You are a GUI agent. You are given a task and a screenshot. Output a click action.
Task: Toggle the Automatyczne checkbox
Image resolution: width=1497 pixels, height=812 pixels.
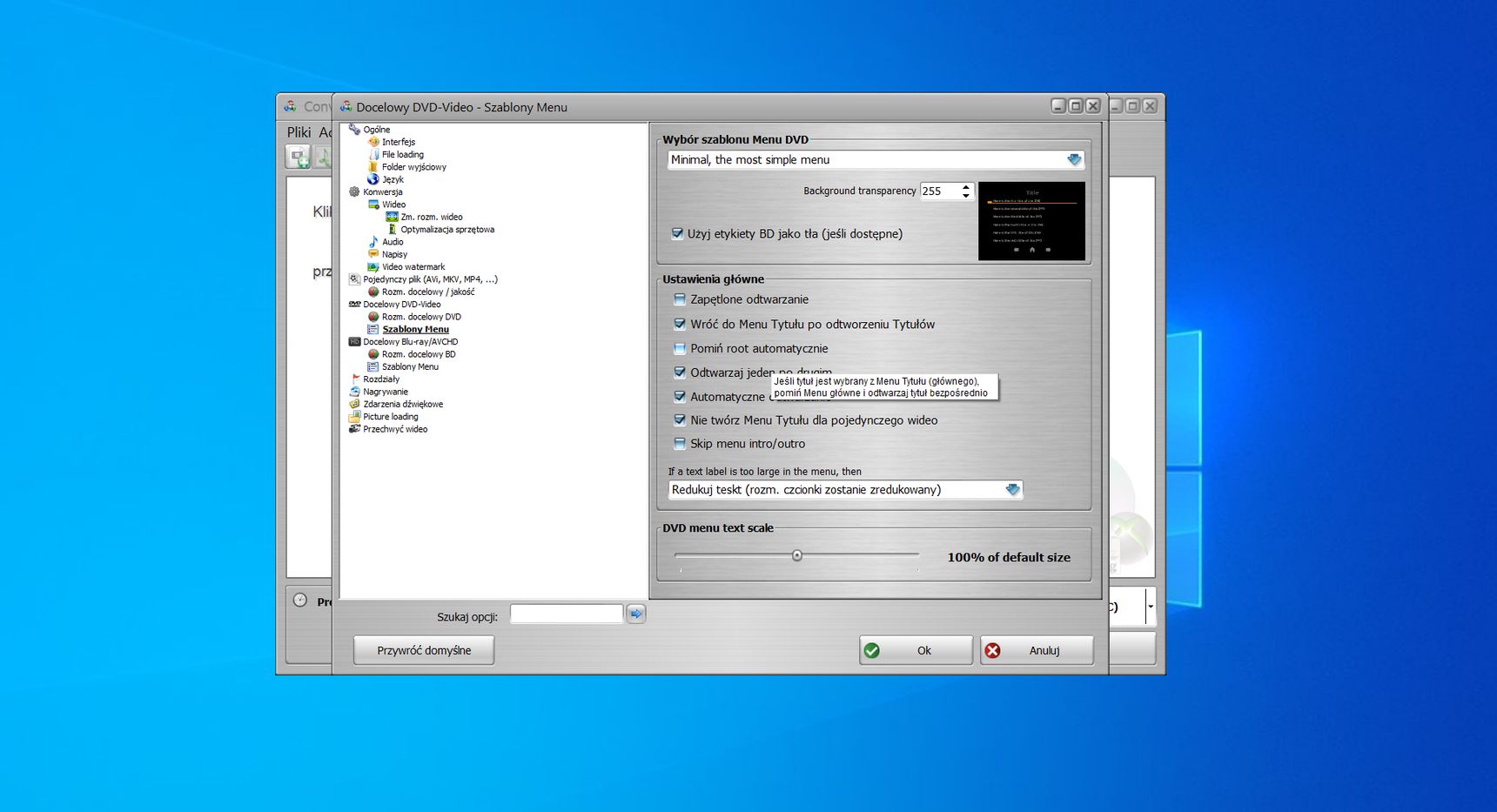[x=680, y=396]
